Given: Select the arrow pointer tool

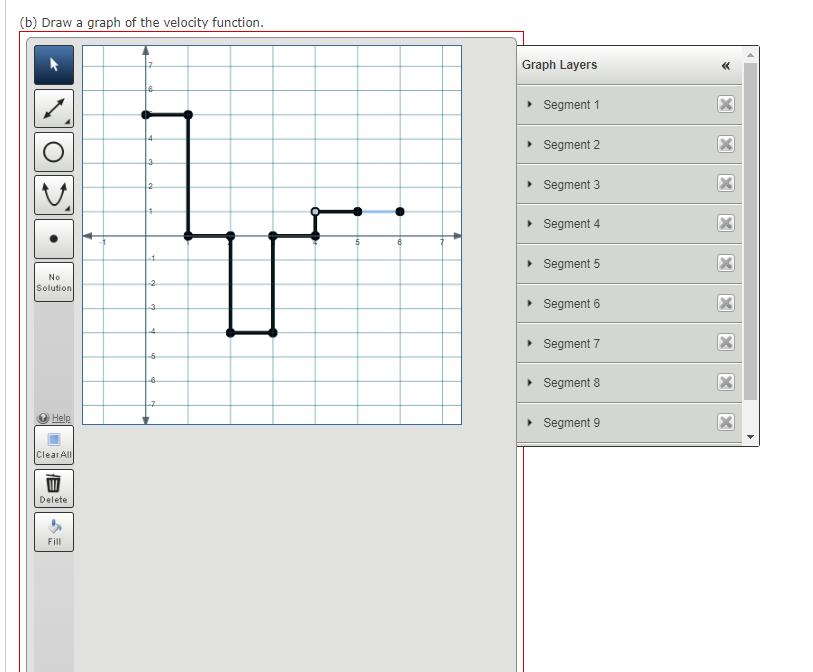Looking at the screenshot, I should (x=53, y=63).
